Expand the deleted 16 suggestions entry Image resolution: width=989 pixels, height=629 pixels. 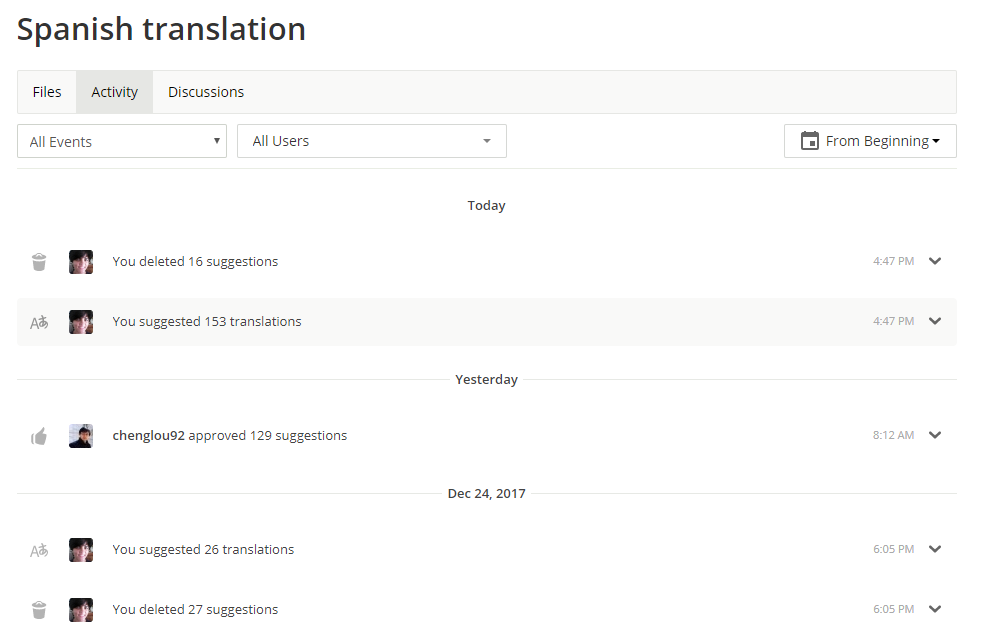935,261
